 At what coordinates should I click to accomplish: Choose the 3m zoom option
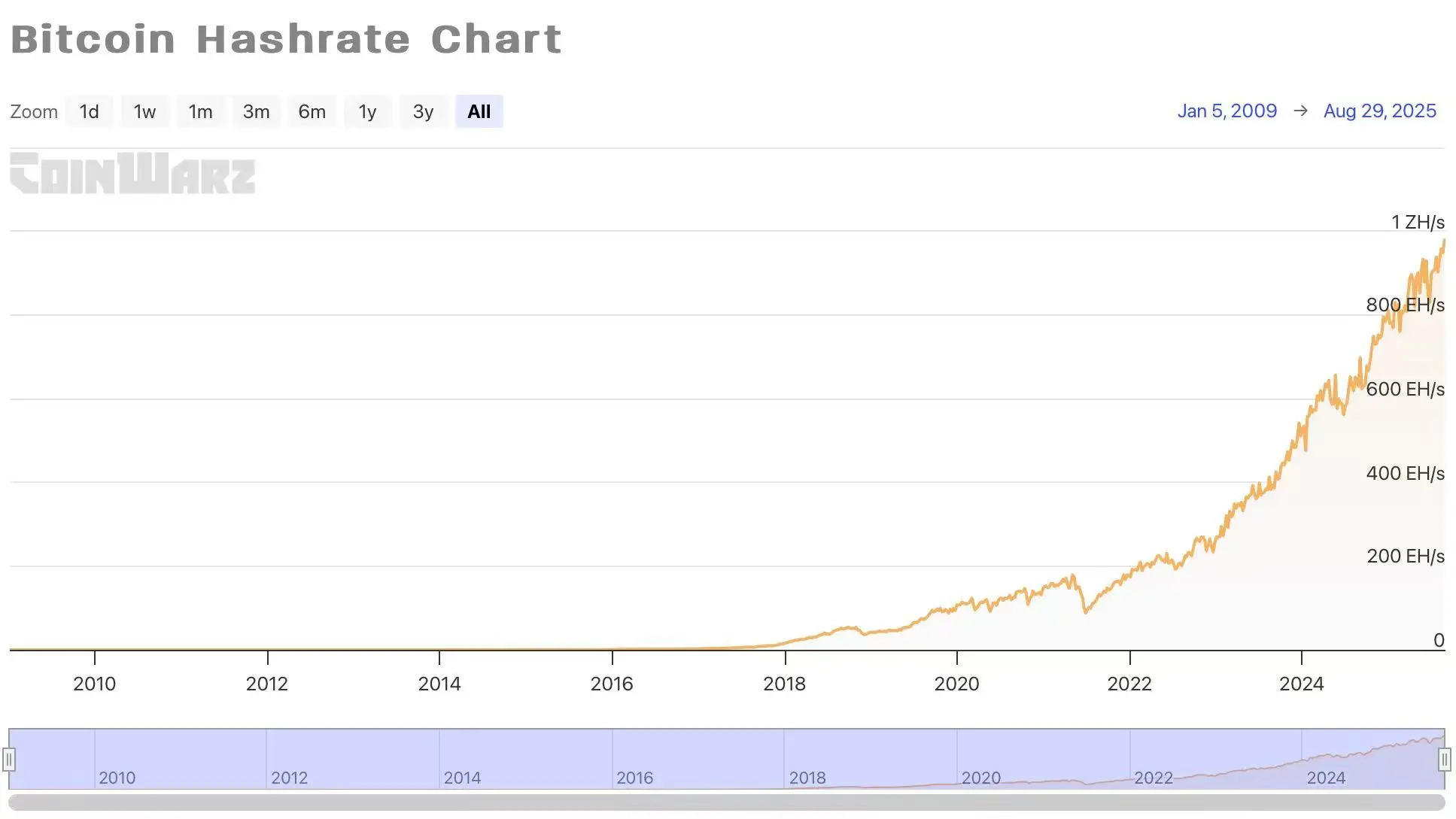pos(256,112)
